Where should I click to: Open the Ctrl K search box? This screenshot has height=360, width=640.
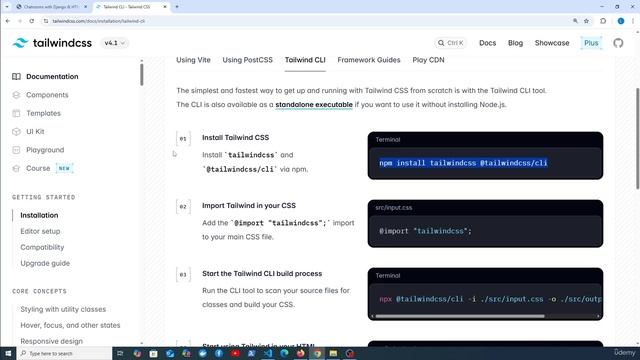click(451, 43)
